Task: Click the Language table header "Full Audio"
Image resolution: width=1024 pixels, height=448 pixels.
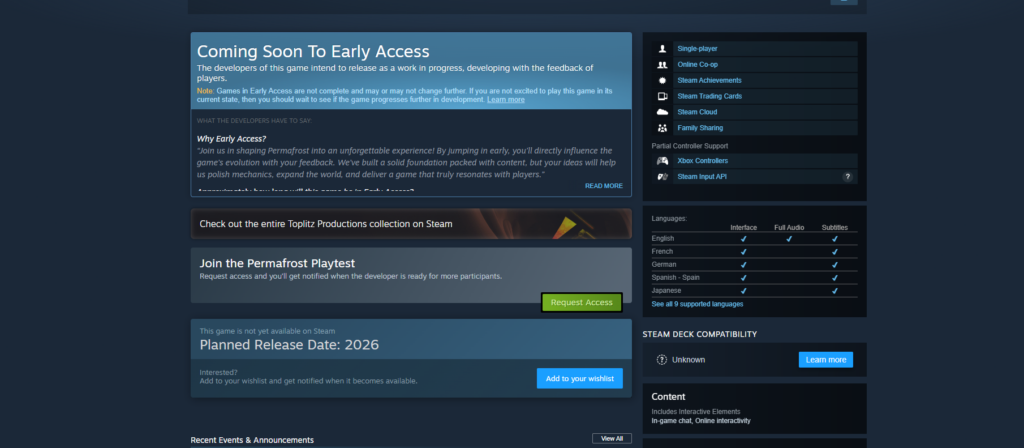Action: point(789,227)
